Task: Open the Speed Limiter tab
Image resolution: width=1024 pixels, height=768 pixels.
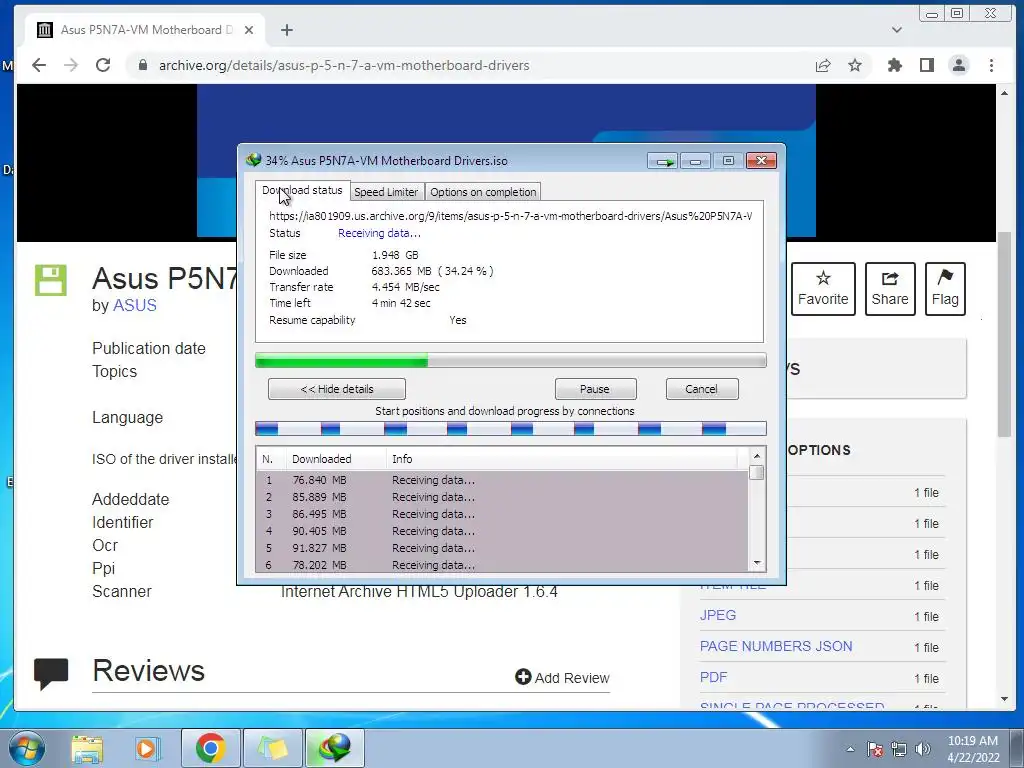Action: click(x=386, y=192)
